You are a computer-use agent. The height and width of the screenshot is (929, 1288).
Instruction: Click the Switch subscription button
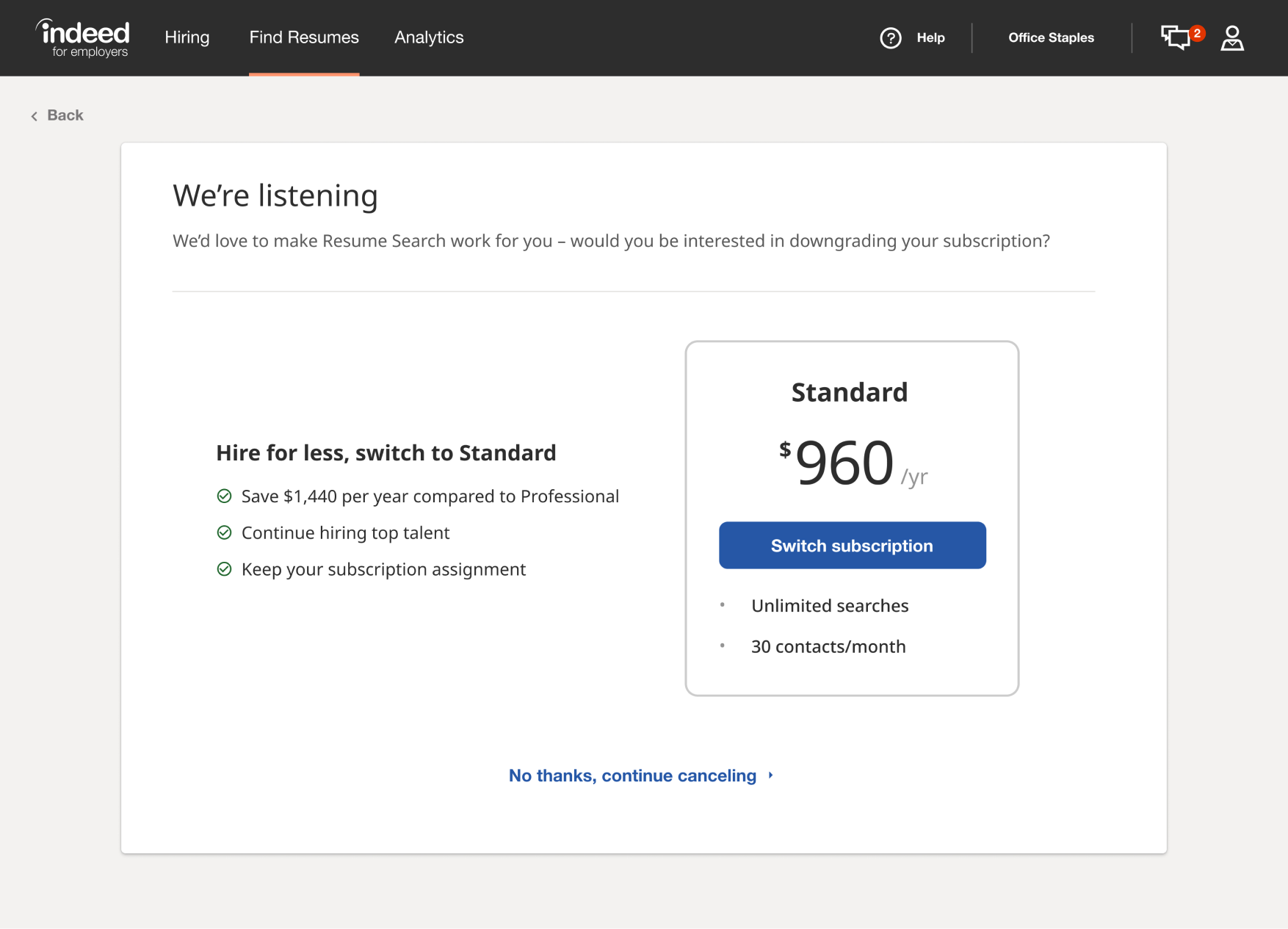[852, 546]
